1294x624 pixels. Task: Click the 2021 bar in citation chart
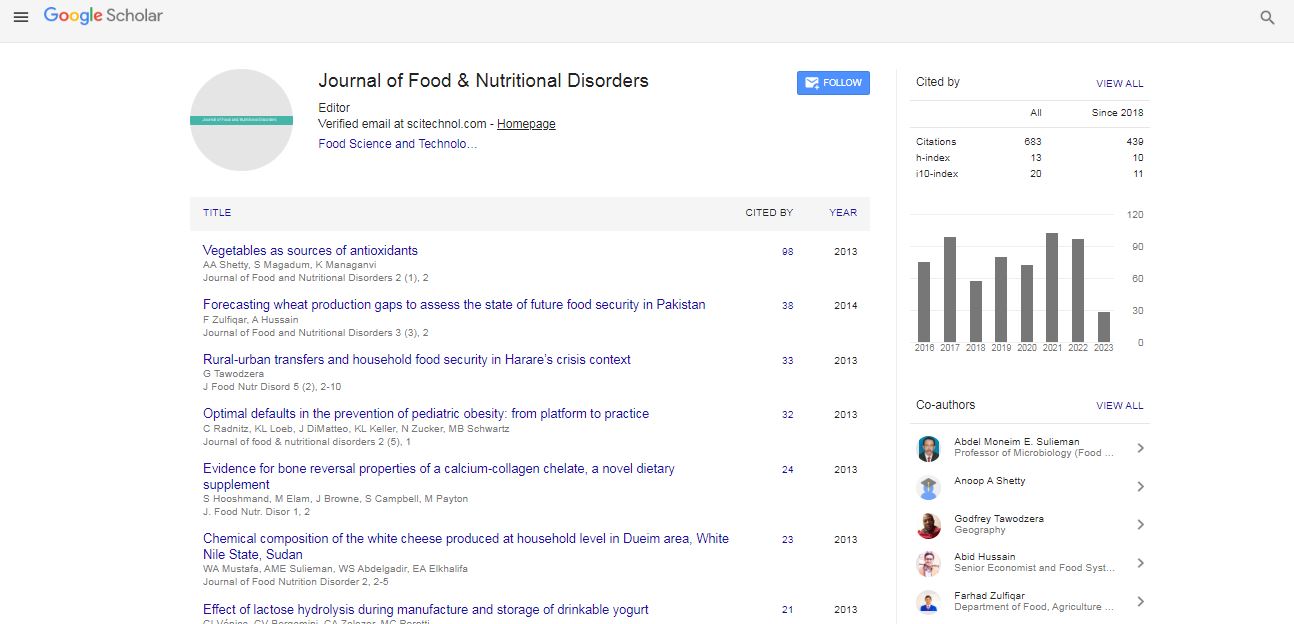coord(1052,288)
